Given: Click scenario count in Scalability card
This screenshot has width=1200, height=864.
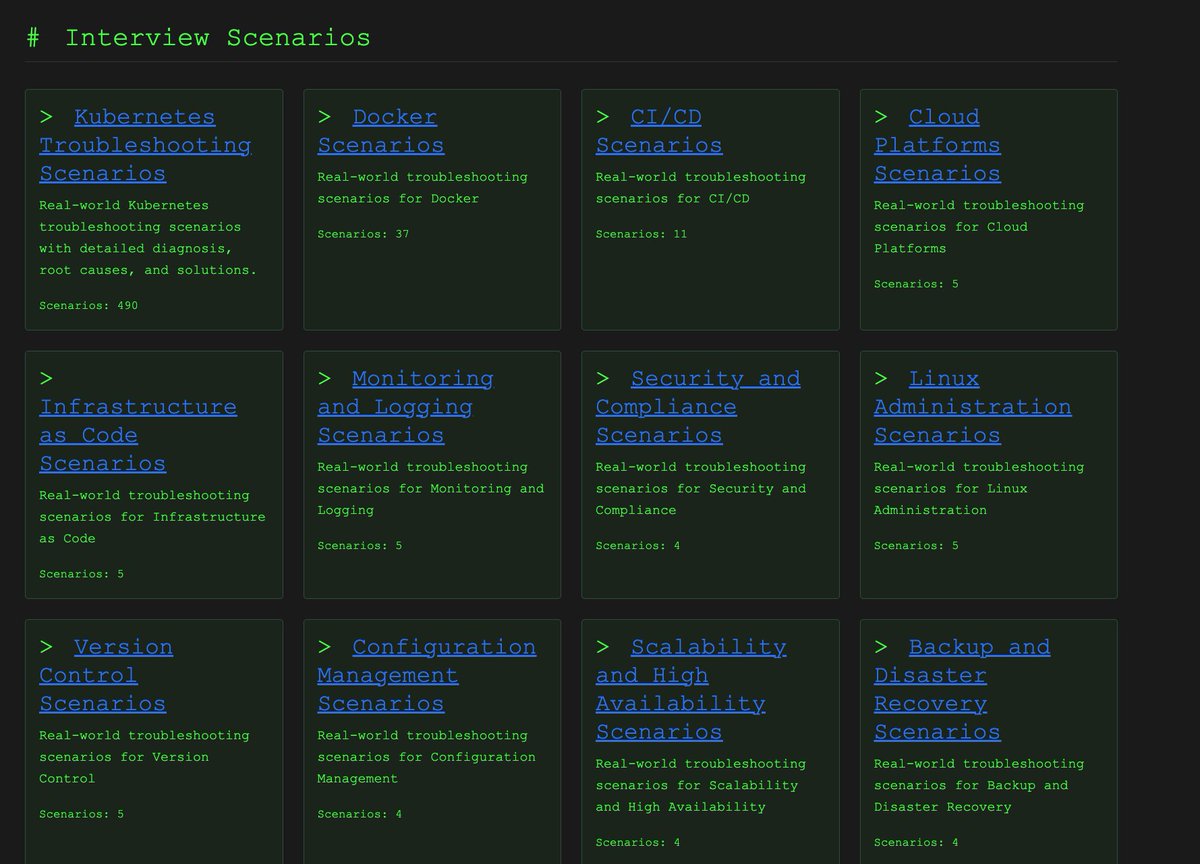Looking at the screenshot, I should point(638,842).
